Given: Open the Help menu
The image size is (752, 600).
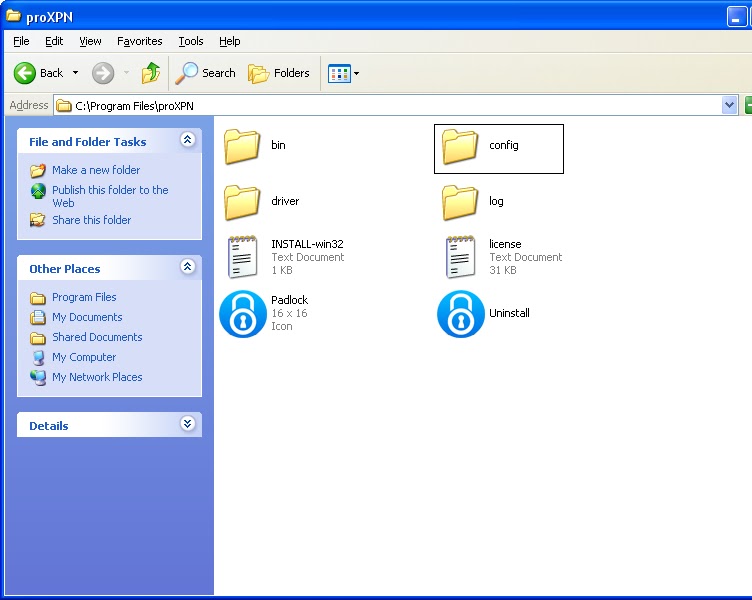Looking at the screenshot, I should [230, 41].
